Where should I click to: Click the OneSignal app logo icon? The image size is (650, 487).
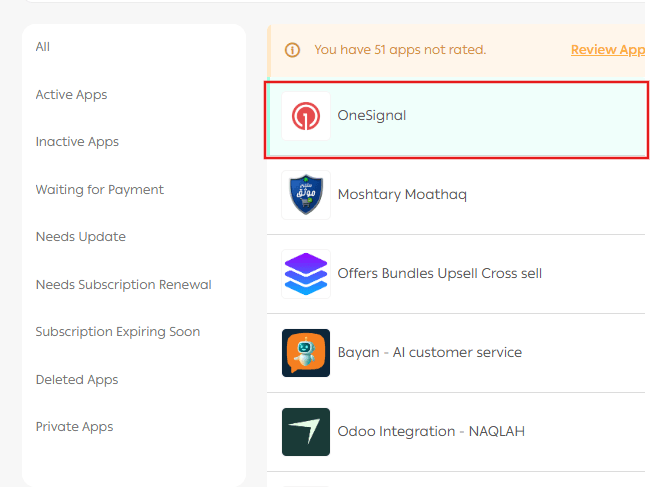(x=306, y=117)
